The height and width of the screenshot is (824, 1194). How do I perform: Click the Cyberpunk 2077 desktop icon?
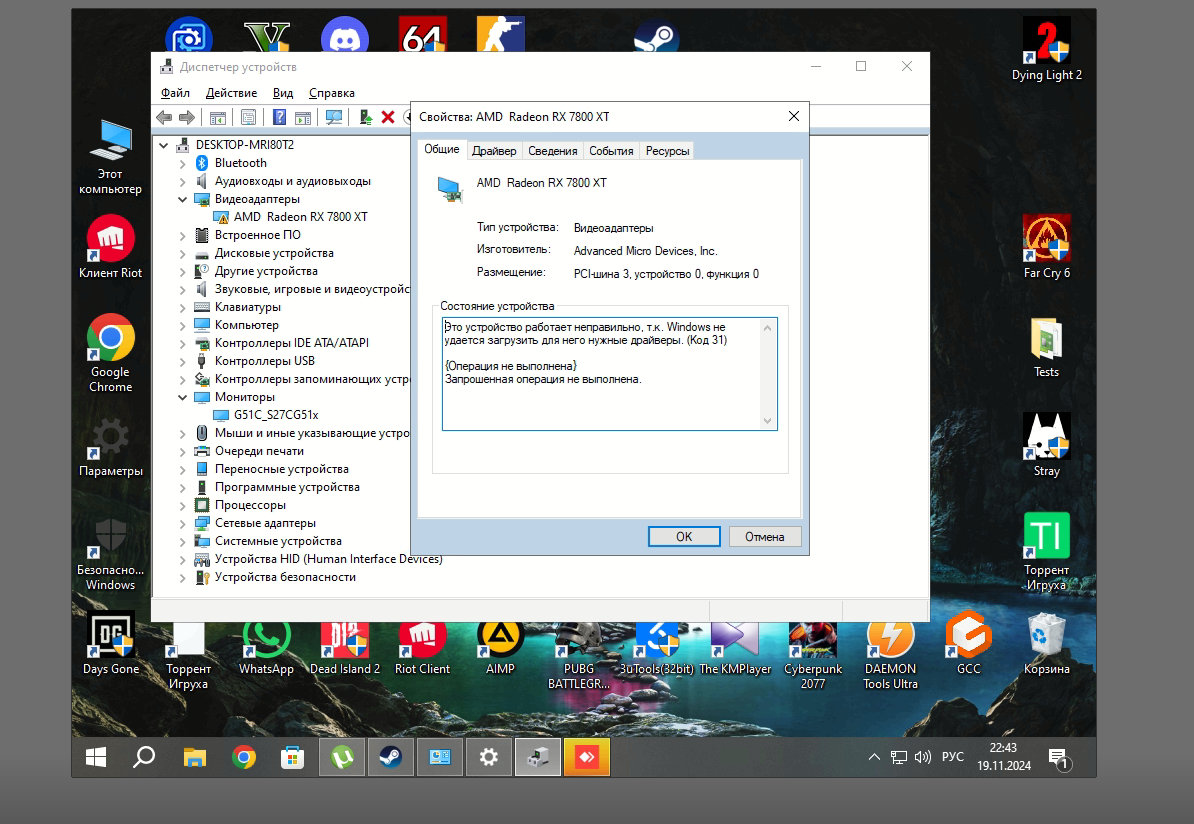pos(812,656)
